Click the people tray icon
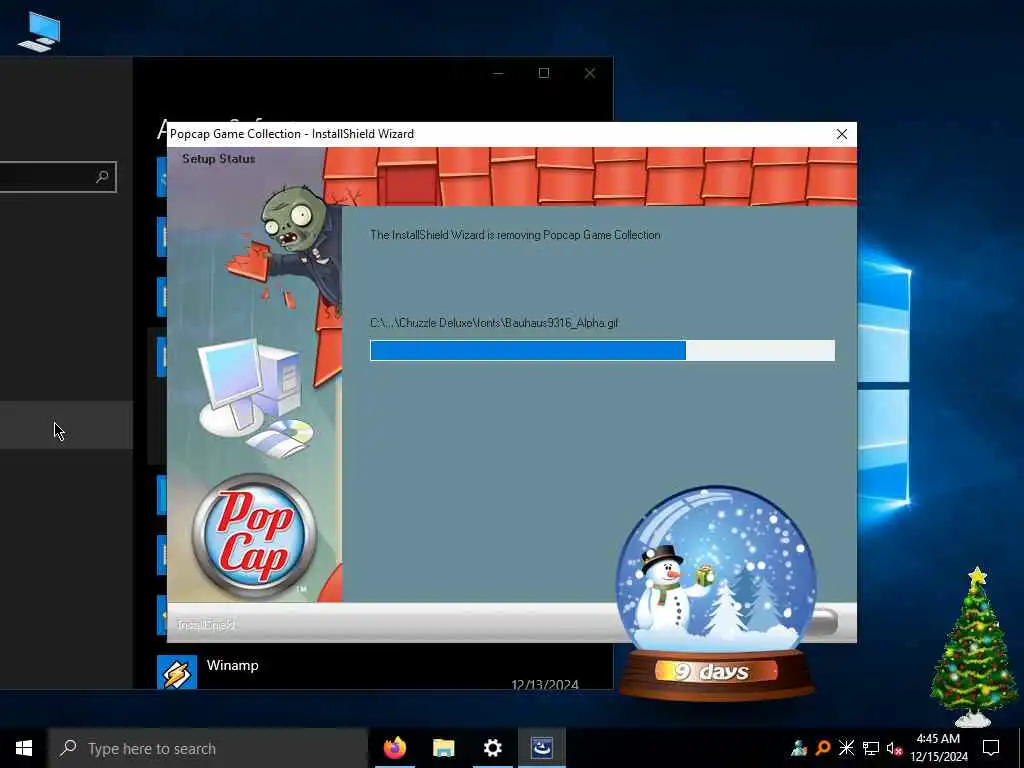The image size is (1024, 768). [x=799, y=748]
